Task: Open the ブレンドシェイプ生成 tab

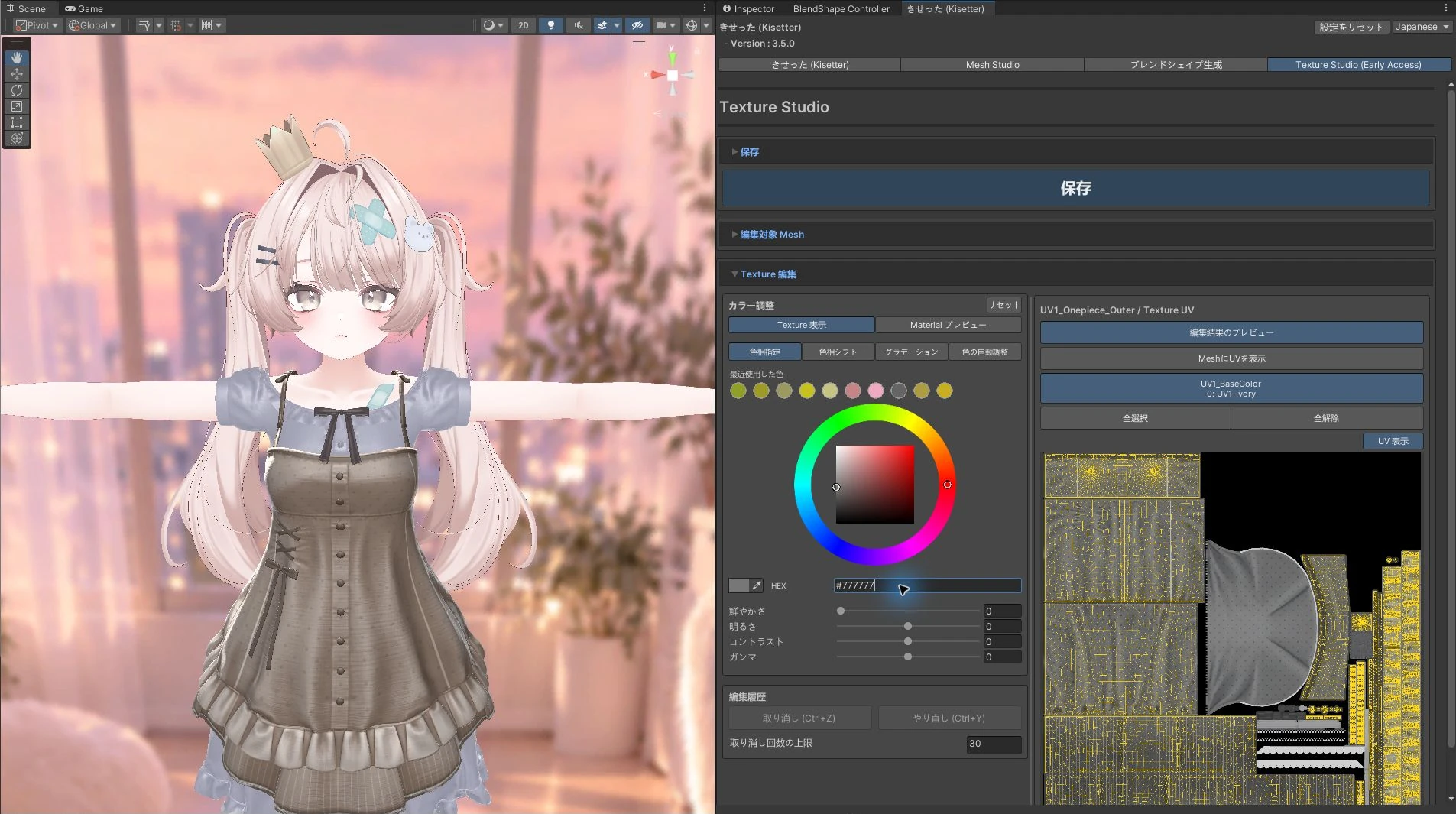Action: tap(1176, 65)
